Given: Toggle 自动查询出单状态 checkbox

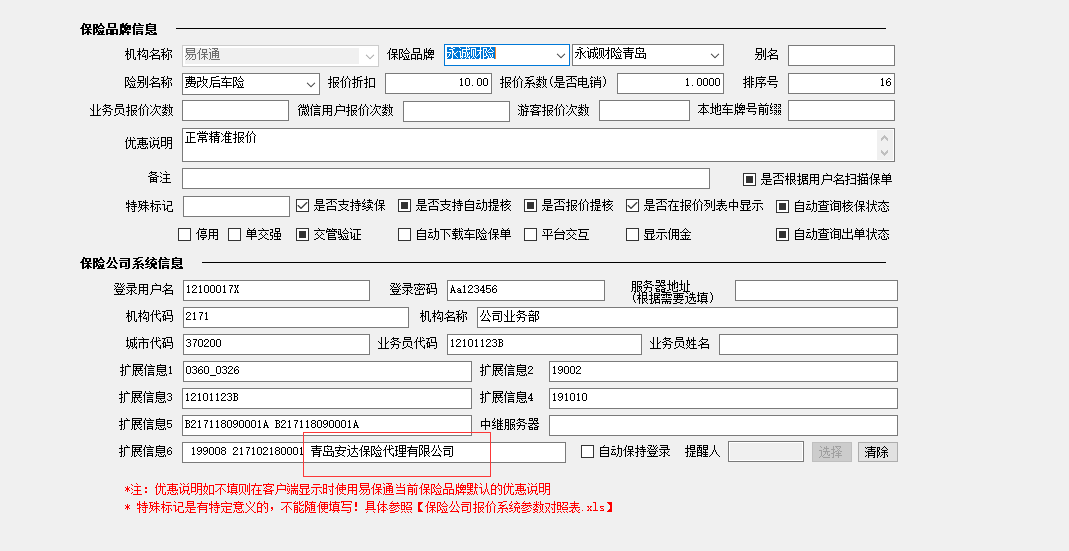Looking at the screenshot, I should [x=783, y=235].
